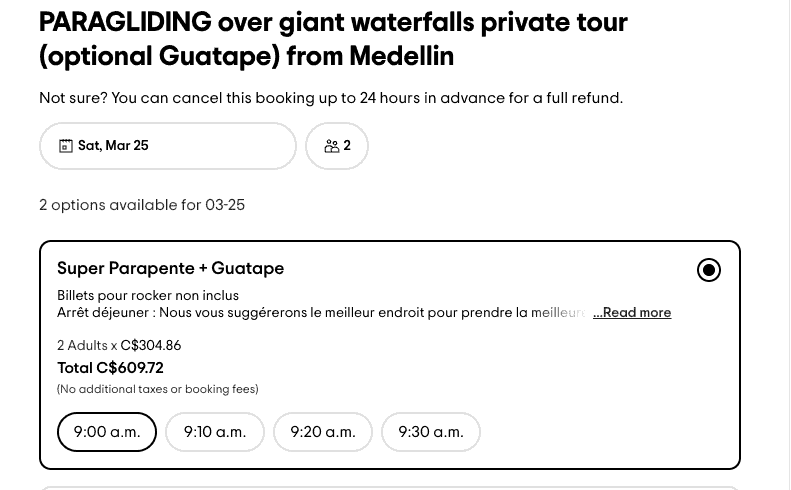Click the next option card at the bottom edge
This screenshot has height=490, width=791.
(390, 487)
